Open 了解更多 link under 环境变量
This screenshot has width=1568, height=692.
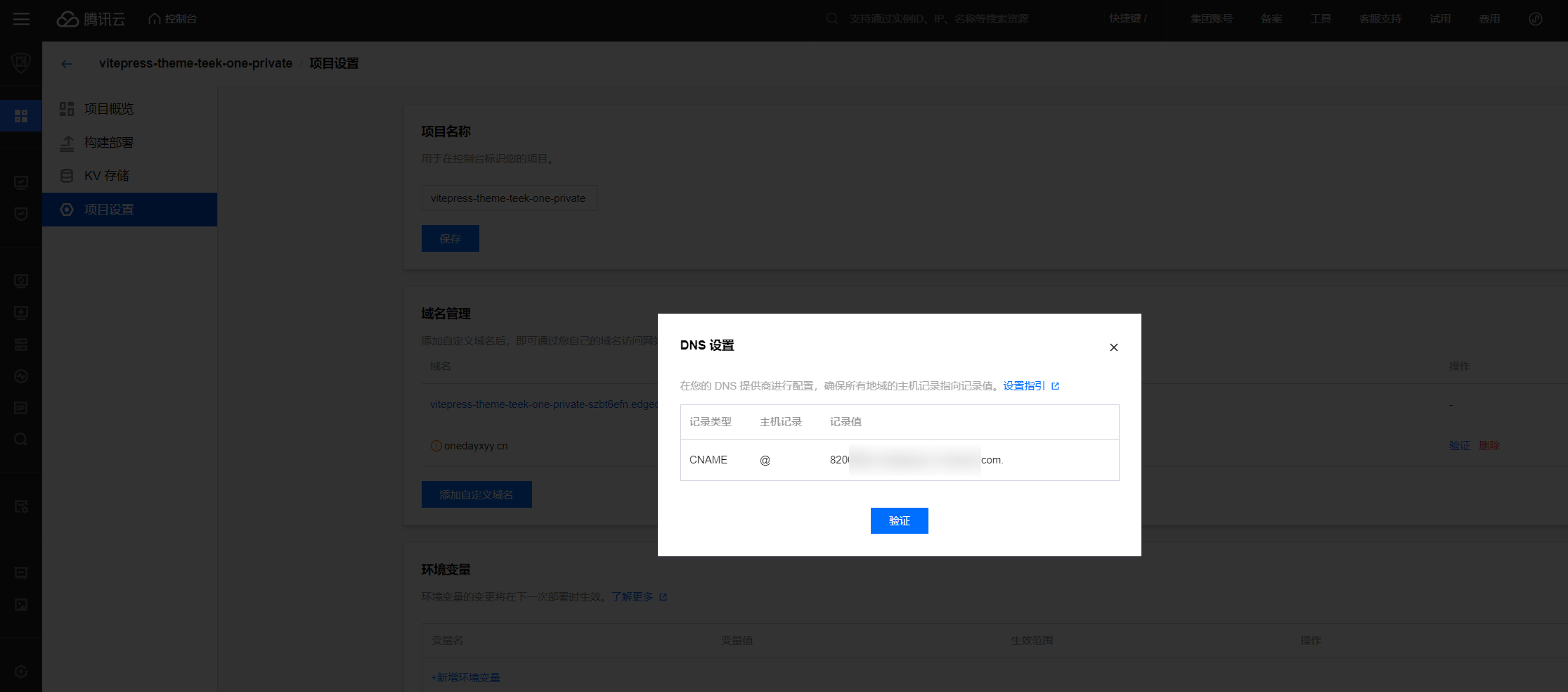(632, 597)
